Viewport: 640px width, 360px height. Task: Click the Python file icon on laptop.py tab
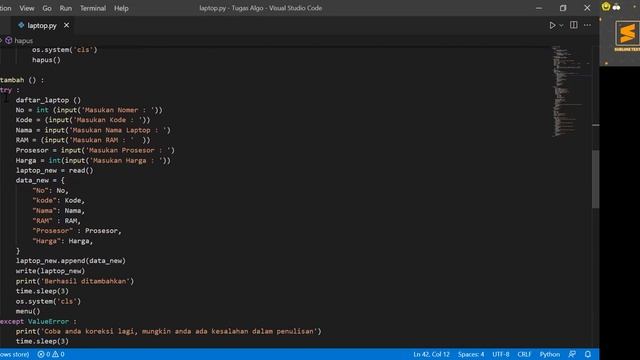(x=21, y=25)
